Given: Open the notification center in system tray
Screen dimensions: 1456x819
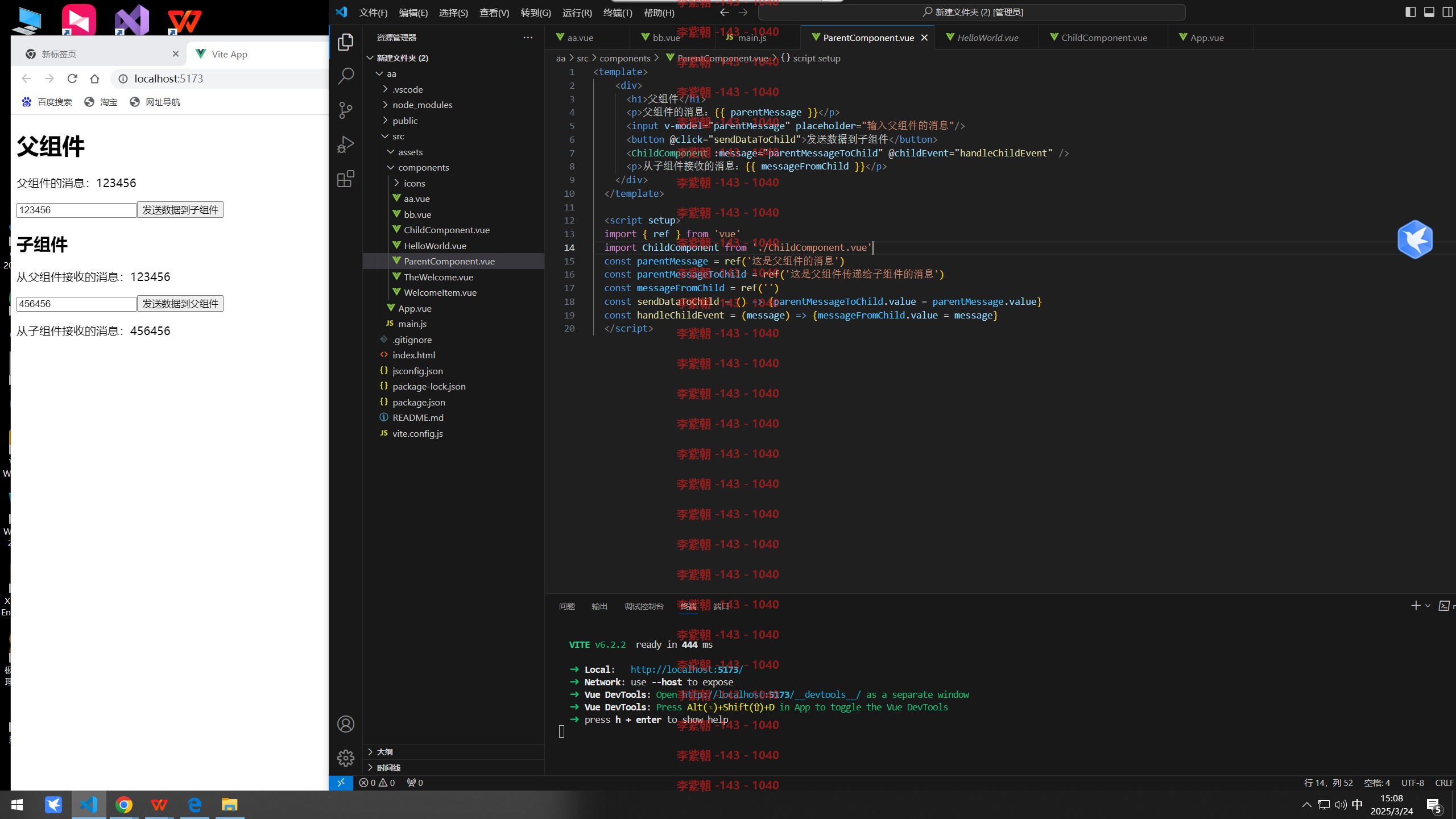Looking at the screenshot, I should (x=1434, y=805).
